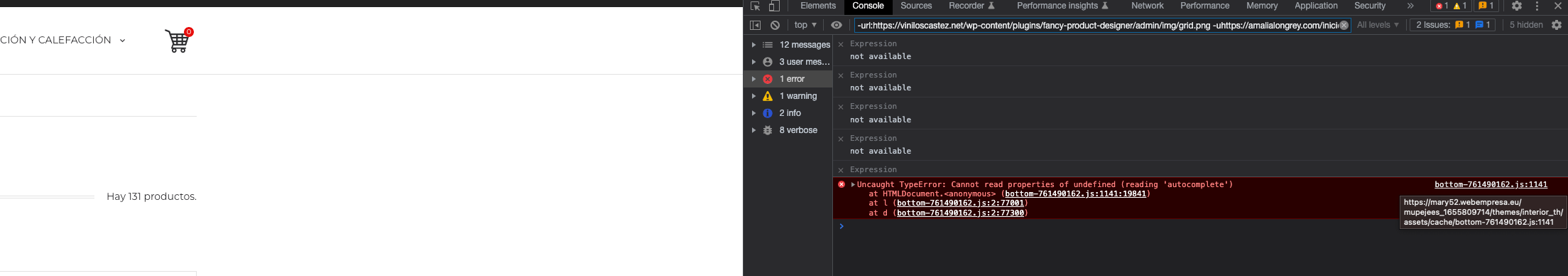Viewport: 1568px width, 276px height.
Task: Expand the Uncaught TypeError stack trace triangle
Action: [x=853, y=184]
